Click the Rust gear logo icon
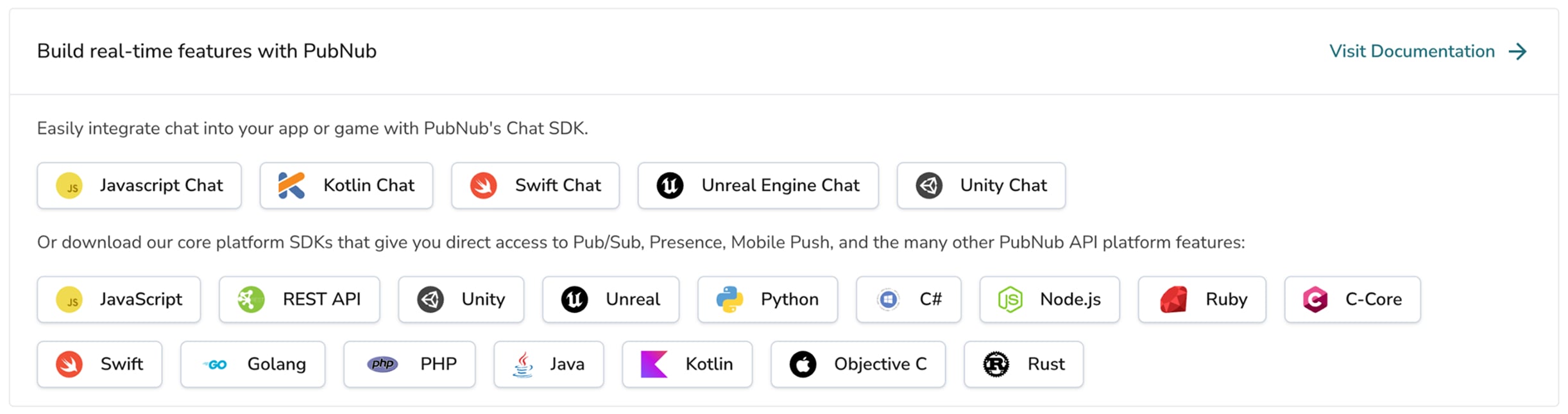Screen dimensions: 1568x414 pos(996,365)
